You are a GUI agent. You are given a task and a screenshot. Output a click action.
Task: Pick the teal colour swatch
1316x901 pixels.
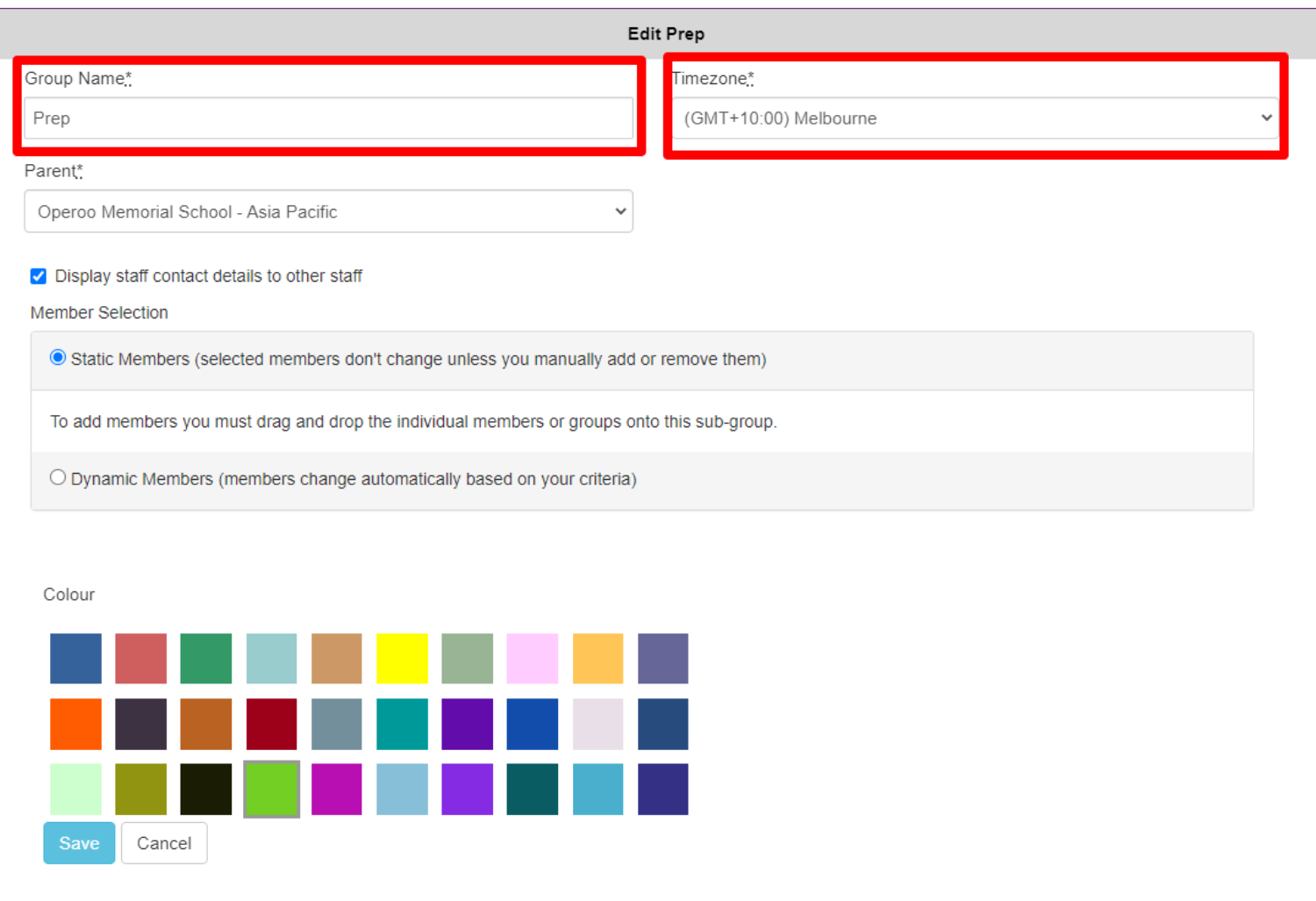(402, 724)
